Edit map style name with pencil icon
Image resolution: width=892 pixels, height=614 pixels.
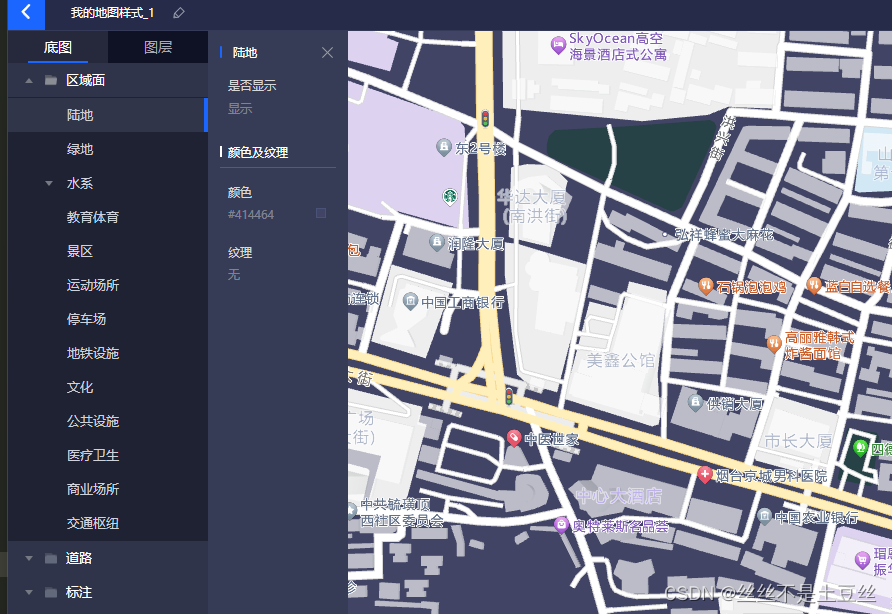point(179,13)
